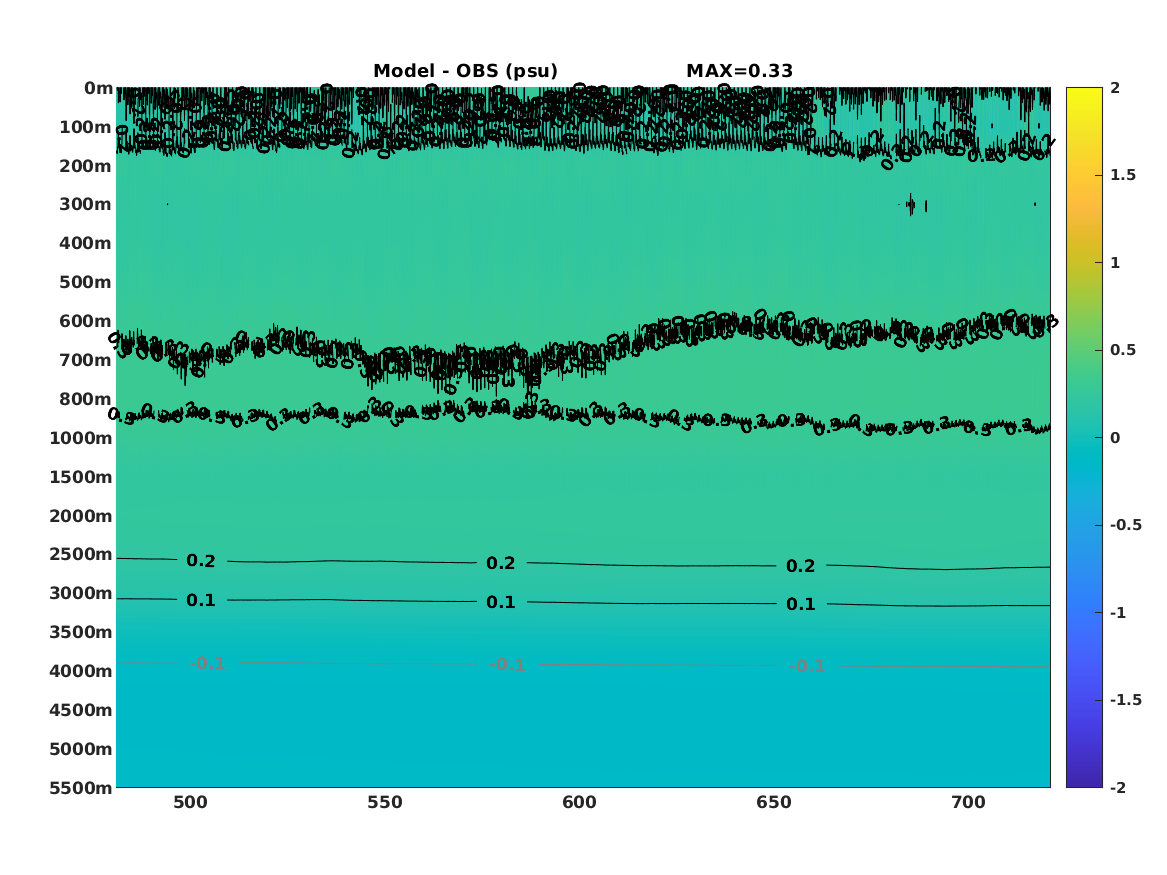The height and width of the screenshot is (875, 1167).
Task: Click the '3500m' depth tick label
Action: coord(81,632)
